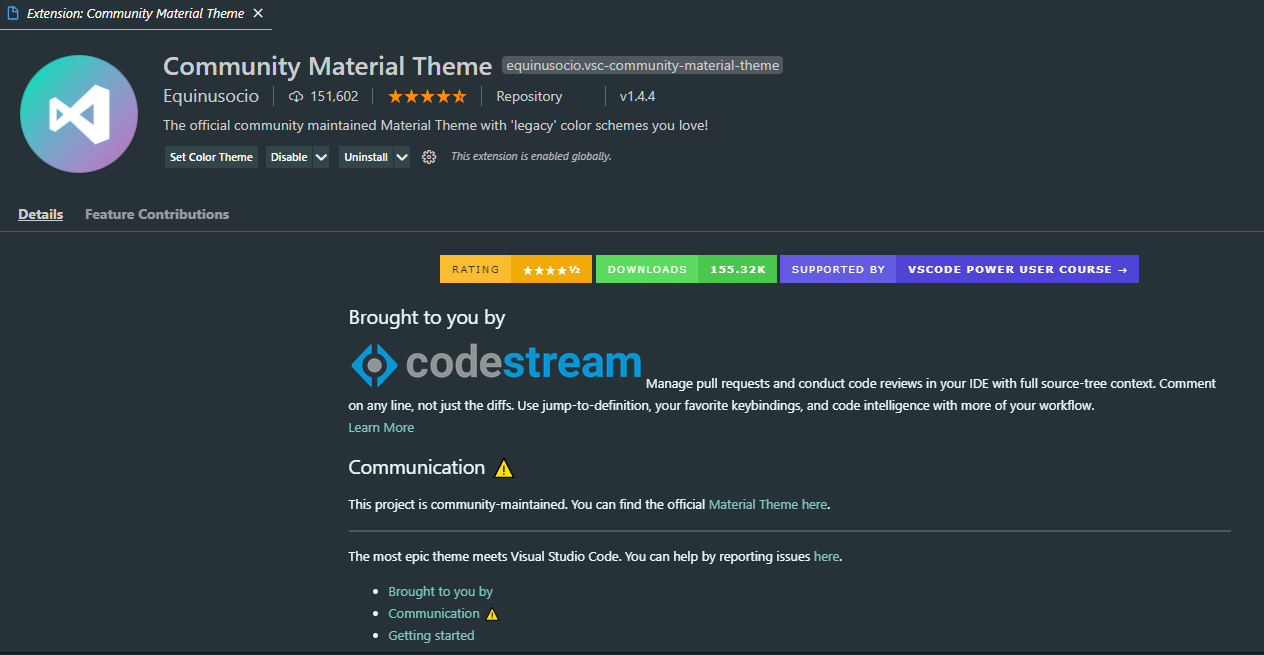Jump to the 'Communication' contents list link

(434, 613)
